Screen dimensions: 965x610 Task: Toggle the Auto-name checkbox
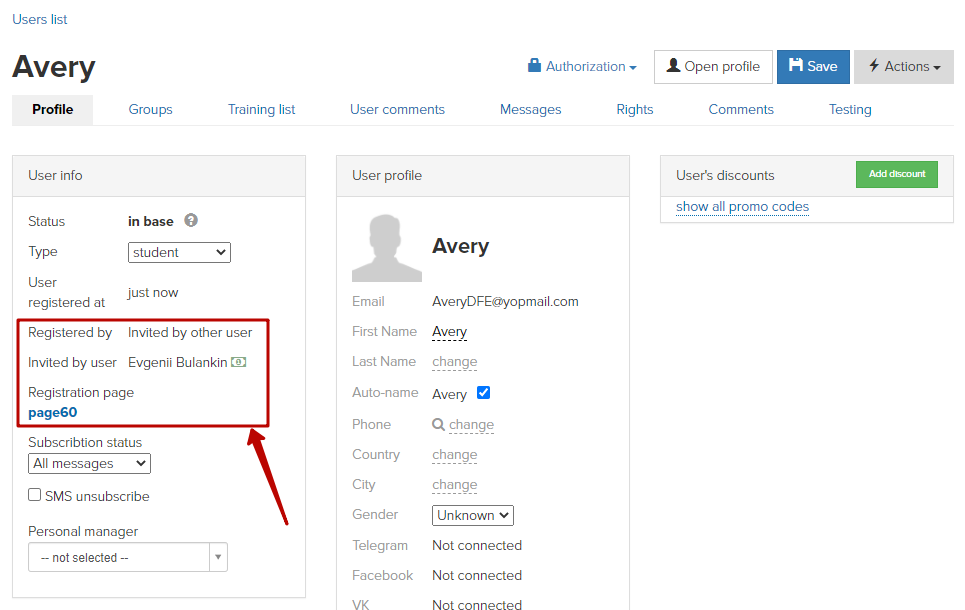click(x=484, y=393)
